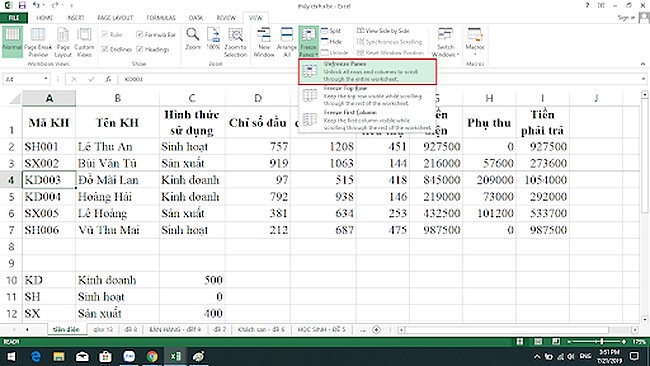Image resolution: width=650 pixels, height=366 pixels.
Task: Click Synchronous Scrolling option
Action: [x=389, y=41]
